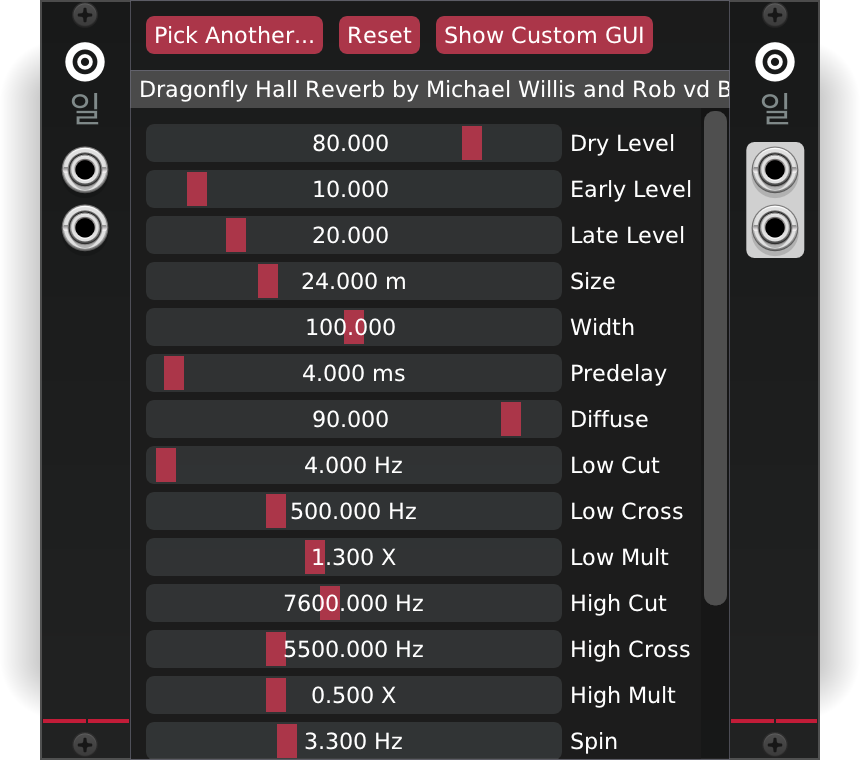The image size is (860, 760).
Task: Click the top-left mounting screw
Action: [85, 15]
